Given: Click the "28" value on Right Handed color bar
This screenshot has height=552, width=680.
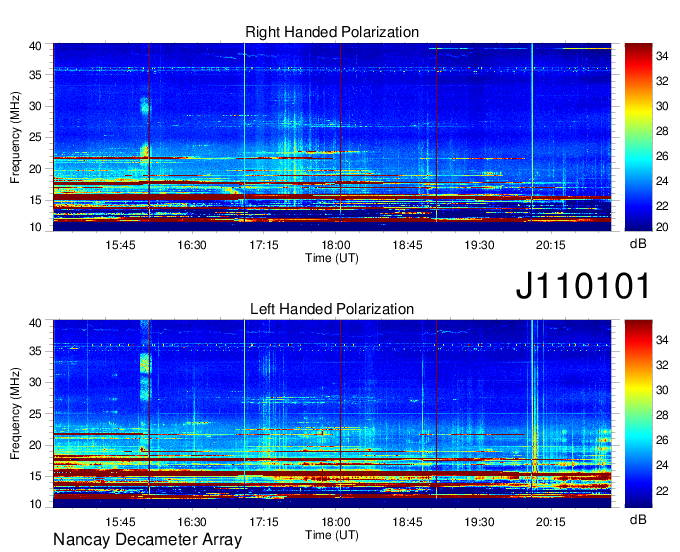Looking at the screenshot, I should [662, 131].
